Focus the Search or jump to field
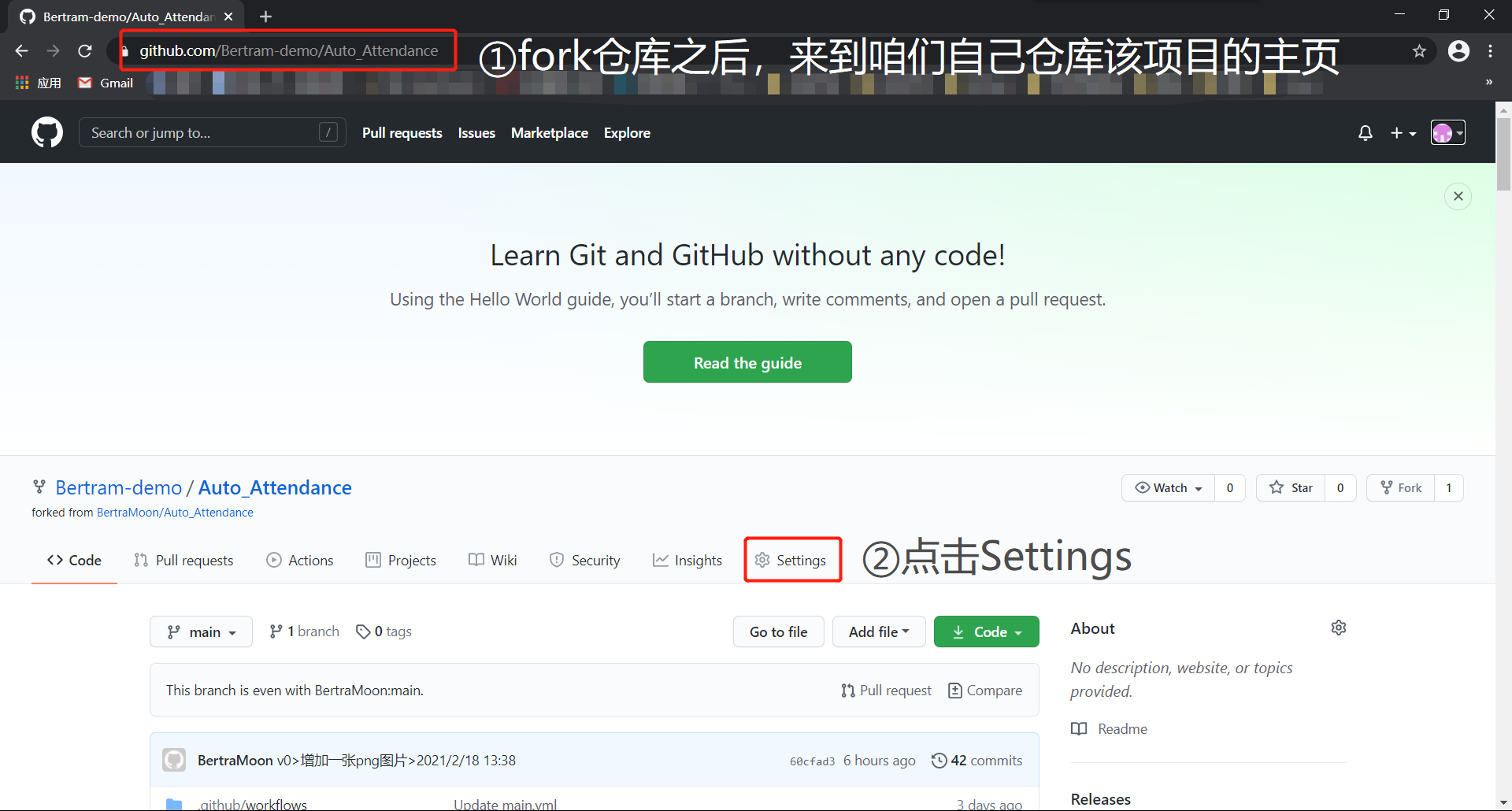The height and width of the screenshot is (811, 1512). pyautogui.click(x=213, y=132)
